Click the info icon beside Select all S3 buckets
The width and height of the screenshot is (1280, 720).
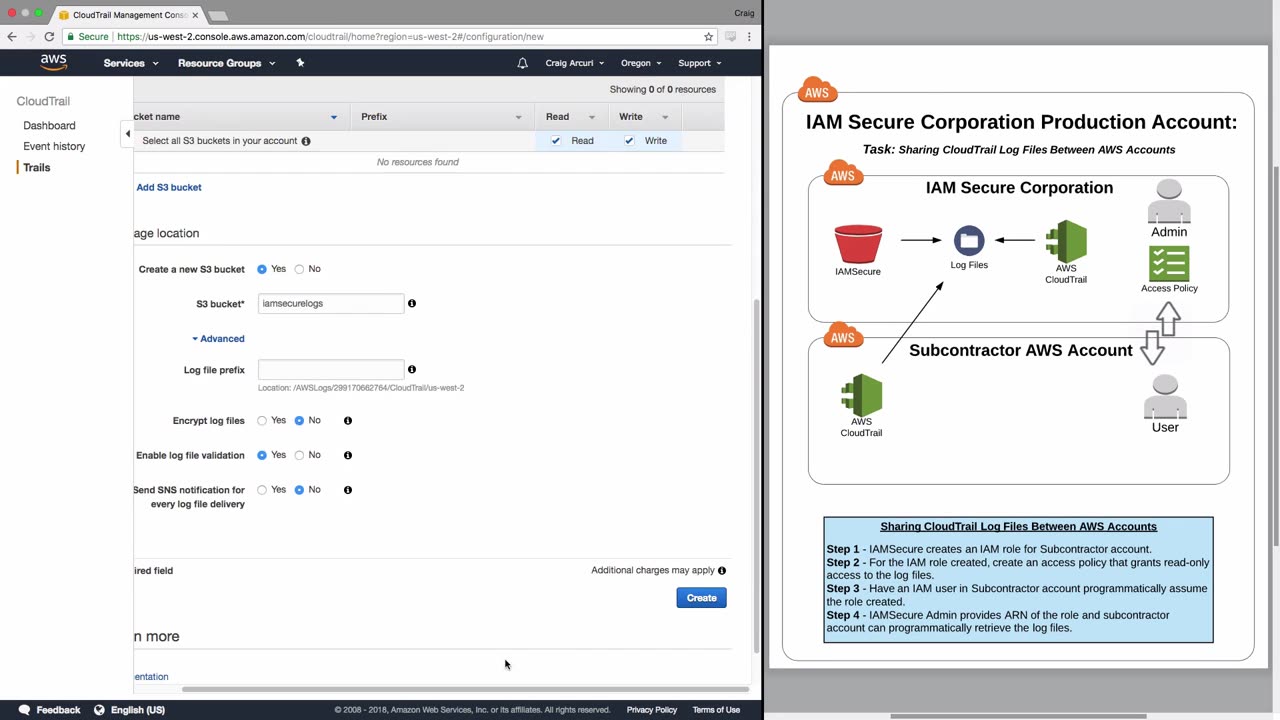pyautogui.click(x=306, y=141)
